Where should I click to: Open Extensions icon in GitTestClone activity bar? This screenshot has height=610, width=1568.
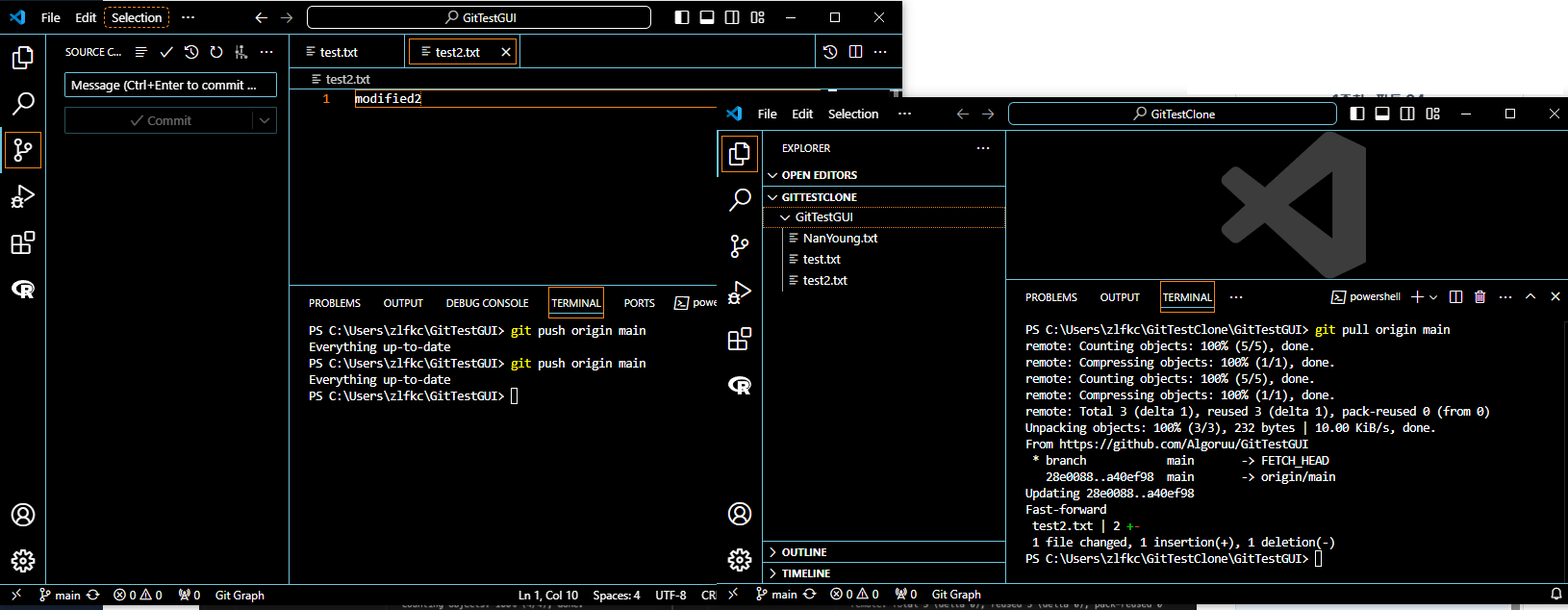pyautogui.click(x=740, y=339)
